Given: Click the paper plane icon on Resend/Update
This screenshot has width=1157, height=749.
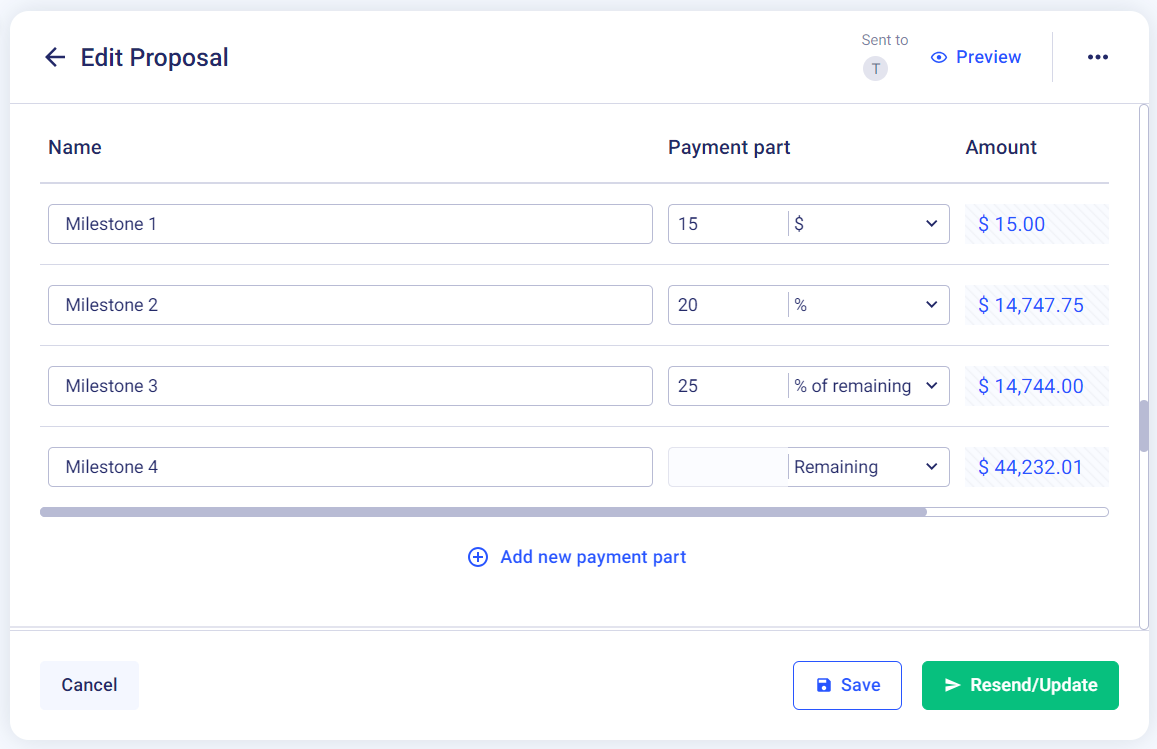Looking at the screenshot, I should [x=953, y=686].
